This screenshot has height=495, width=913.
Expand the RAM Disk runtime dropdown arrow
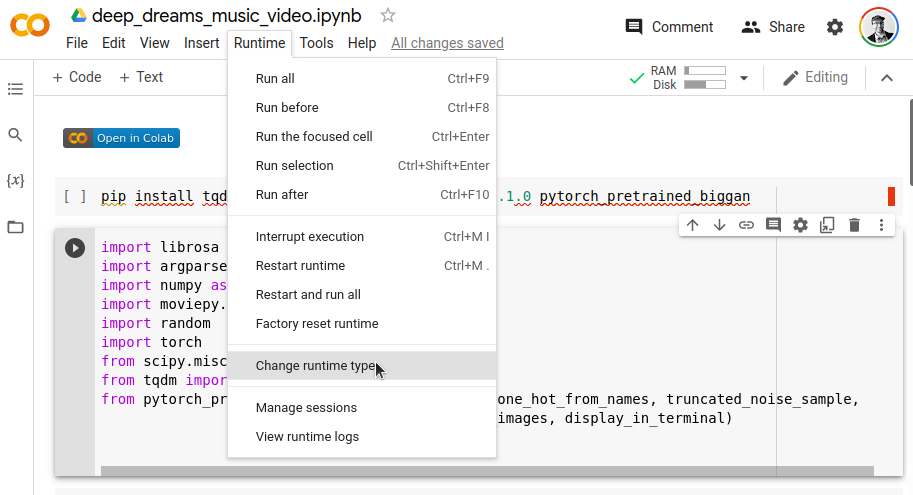pyautogui.click(x=744, y=78)
